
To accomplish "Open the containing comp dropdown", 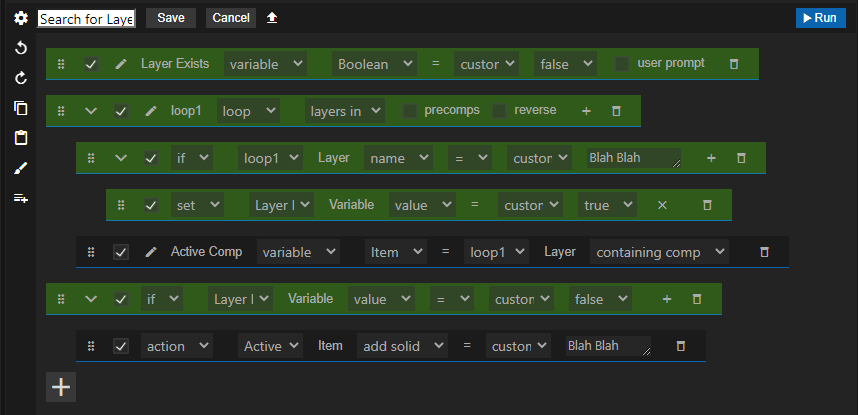I will coord(659,252).
